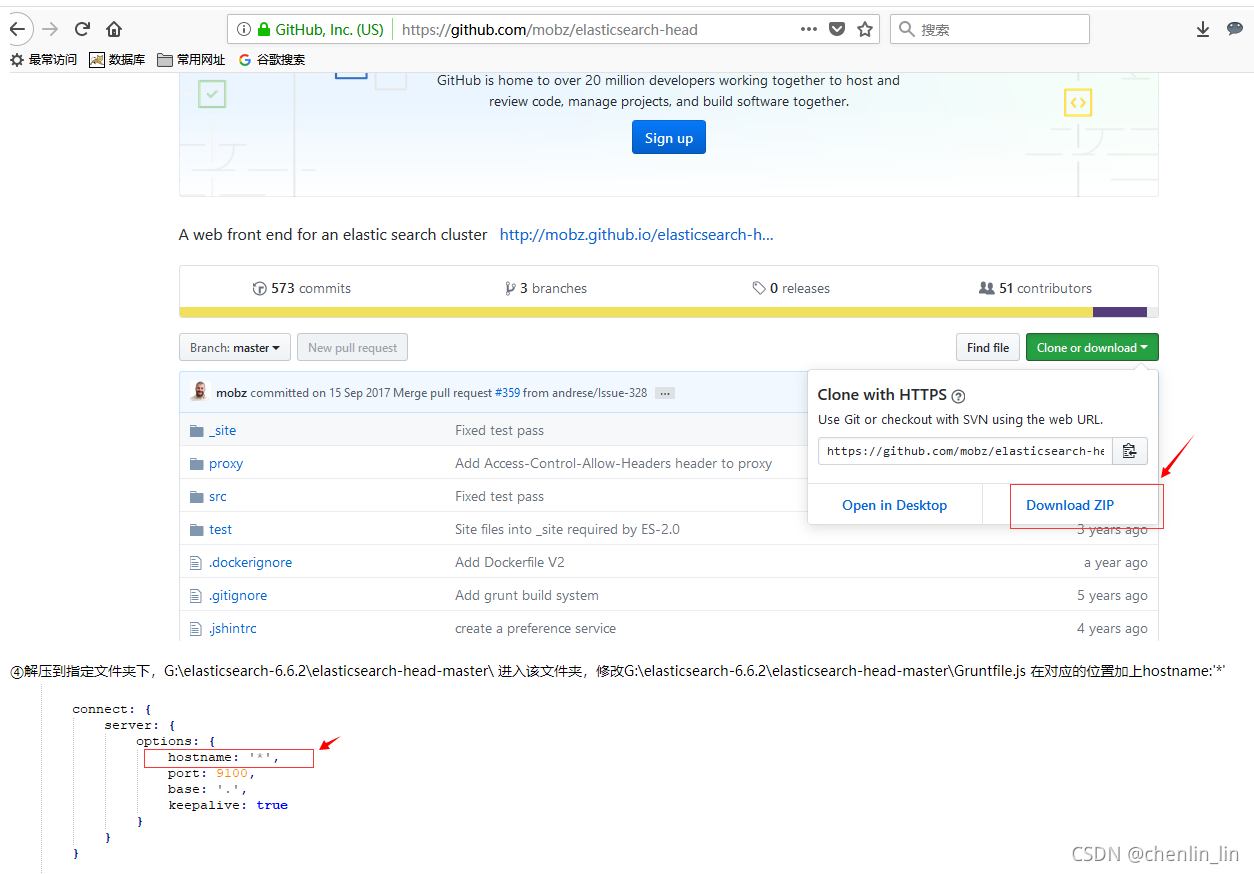Viewport: 1254px width, 874px height.
Task: Bookmark this page with the star icon
Action: [865, 29]
